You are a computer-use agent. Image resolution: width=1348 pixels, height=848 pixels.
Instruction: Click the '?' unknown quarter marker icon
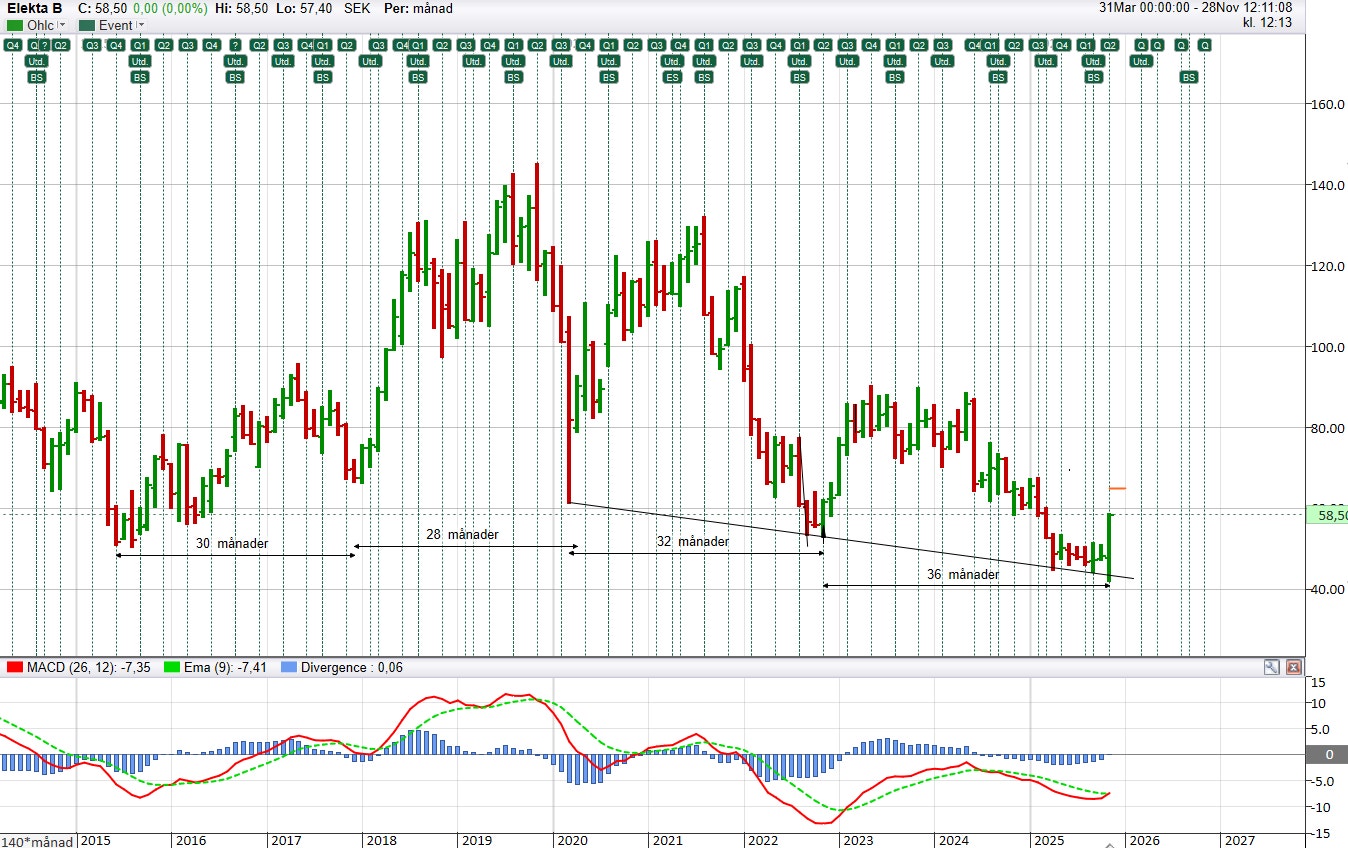(x=45, y=45)
